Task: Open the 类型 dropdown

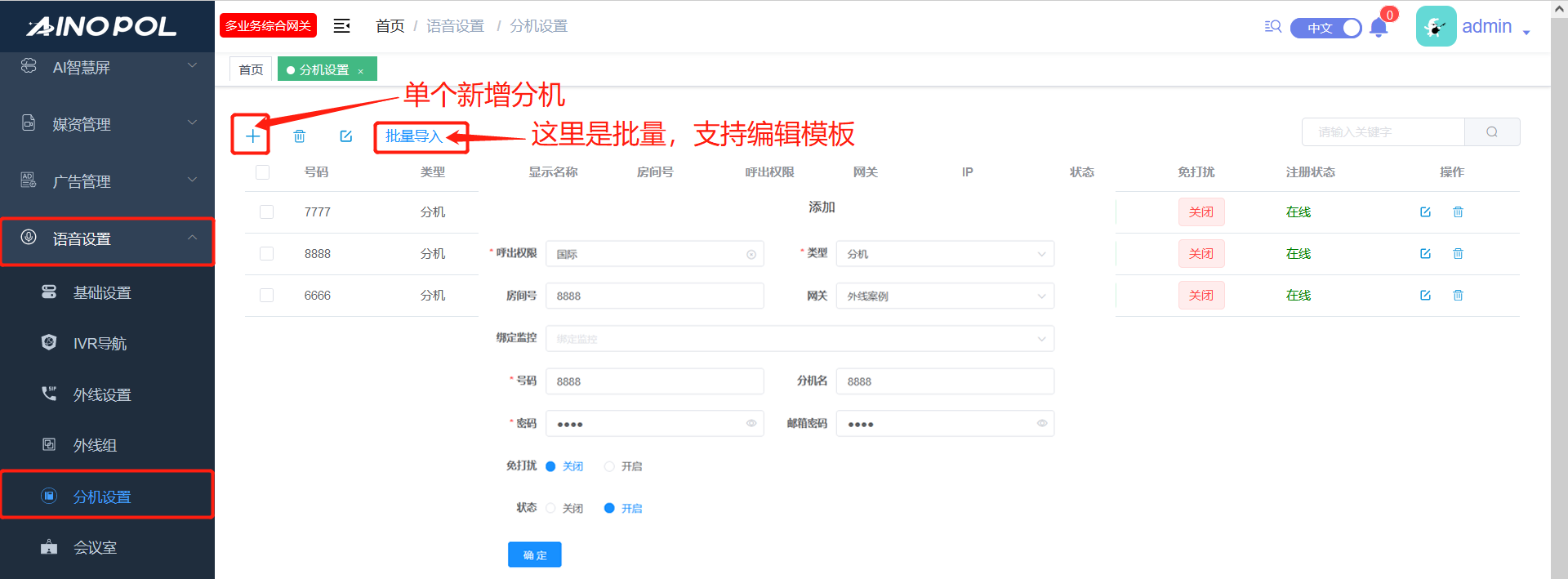Action: 944,254
